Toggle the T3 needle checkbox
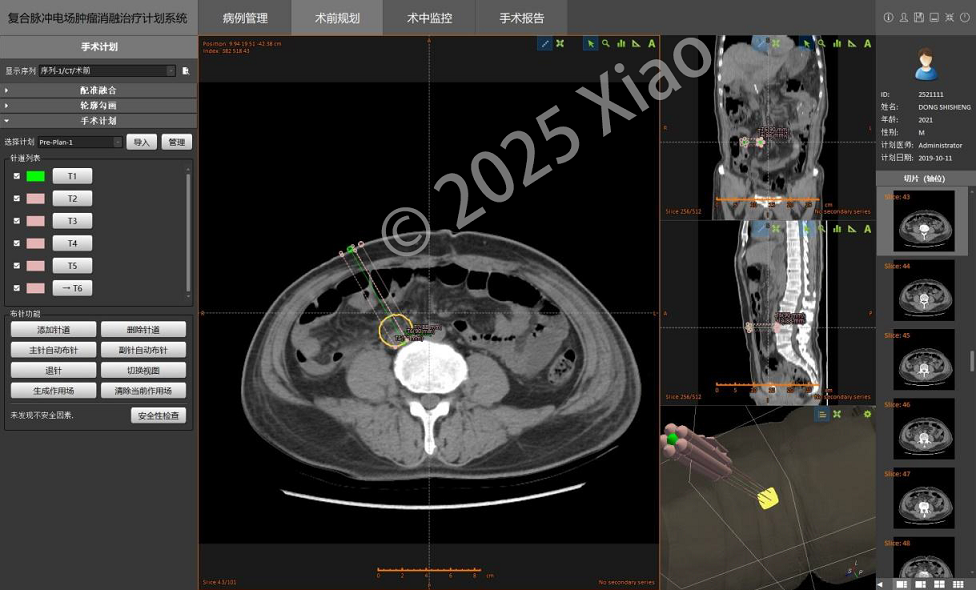The width and height of the screenshot is (976, 590). point(17,221)
